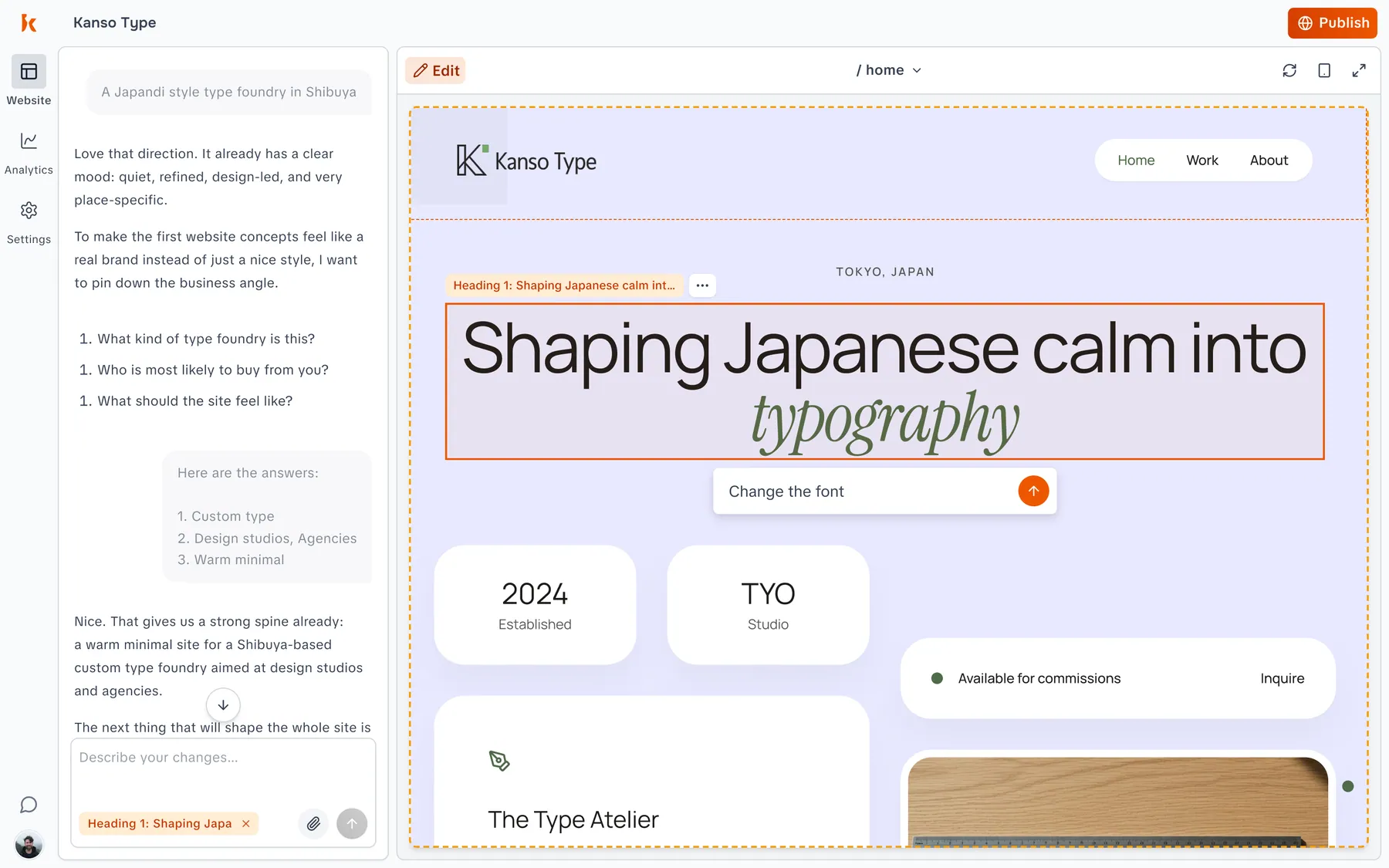The image size is (1389, 868).
Task: Click the Heading 1 element label tag
Action: click(x=564, y=285)
